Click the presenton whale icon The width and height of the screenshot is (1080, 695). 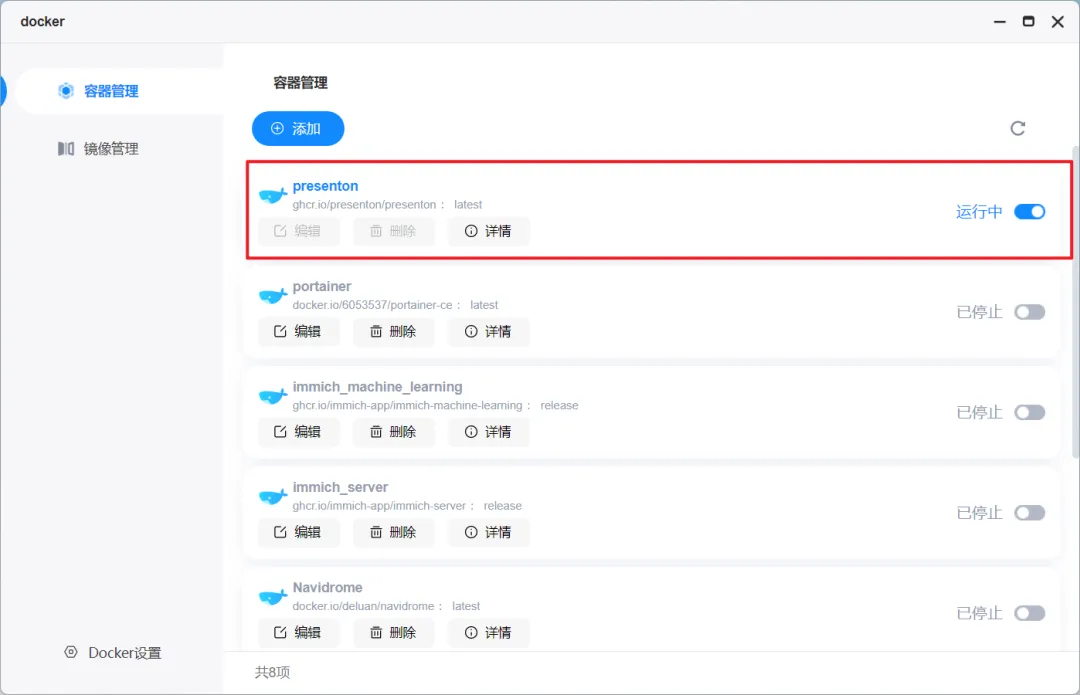pos(273,196)
